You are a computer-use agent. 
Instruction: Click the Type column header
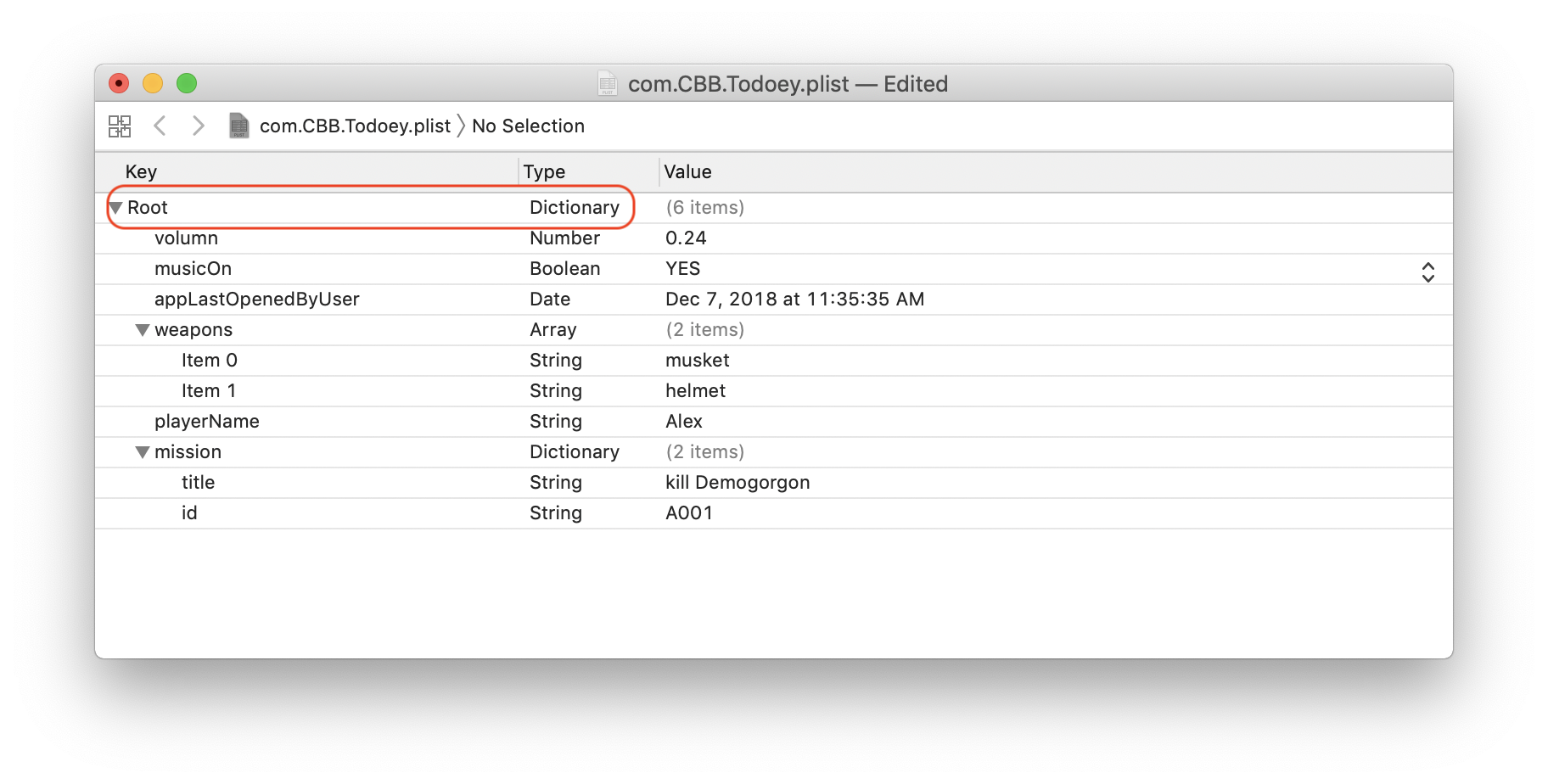(x=544, y=171)
